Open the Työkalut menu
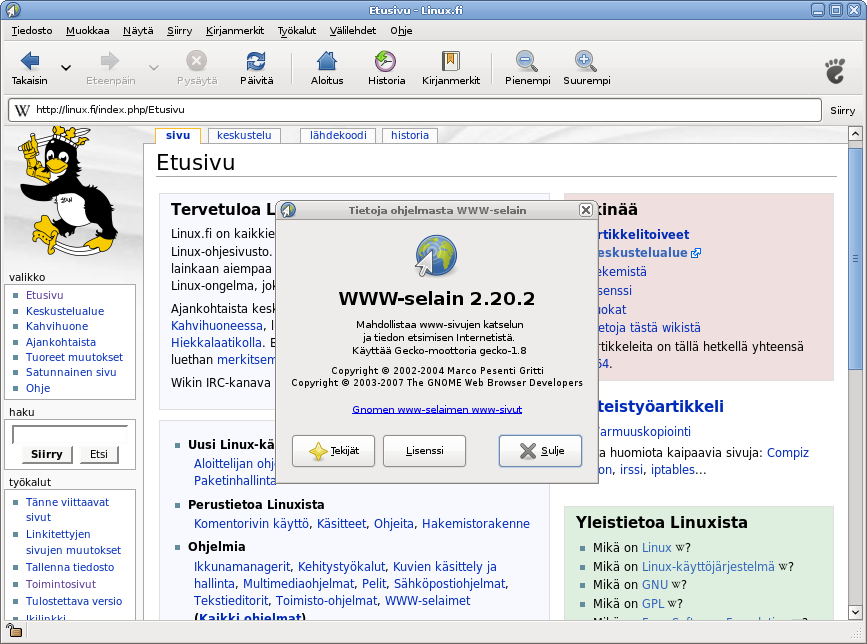The image size is (867, 644). pyautogui.click(x=298, y=31)
